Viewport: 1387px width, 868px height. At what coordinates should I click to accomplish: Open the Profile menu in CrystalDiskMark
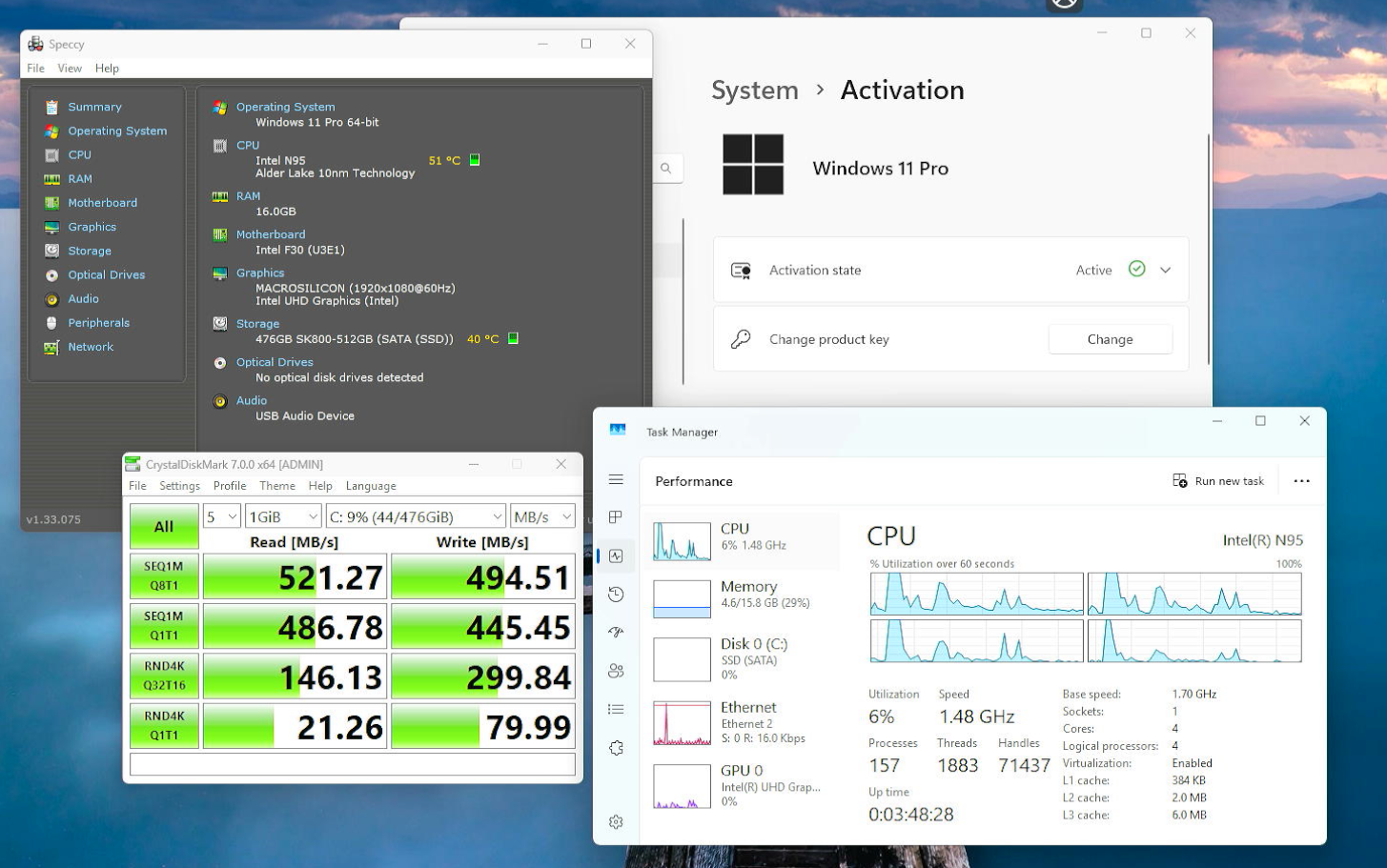[230, 486]
